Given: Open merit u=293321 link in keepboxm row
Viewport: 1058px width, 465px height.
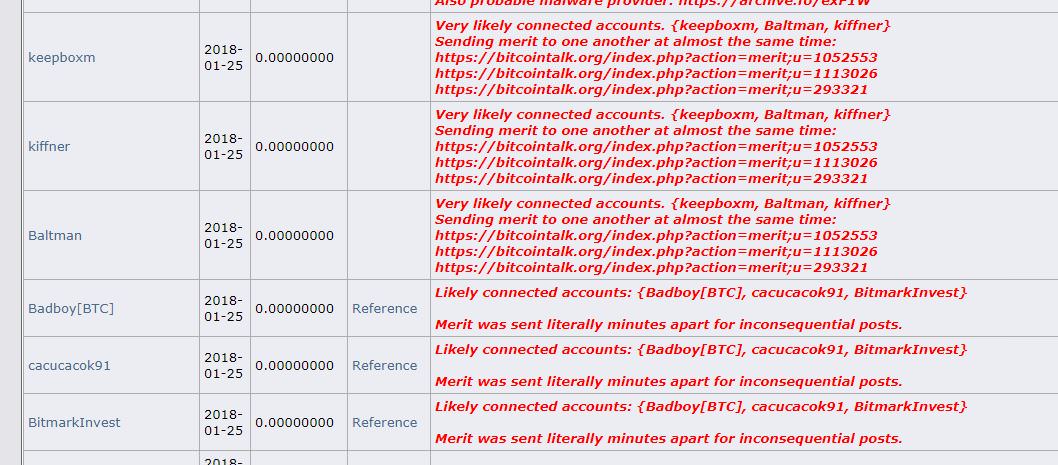Looking at the screenshot, I should (651, 90).
